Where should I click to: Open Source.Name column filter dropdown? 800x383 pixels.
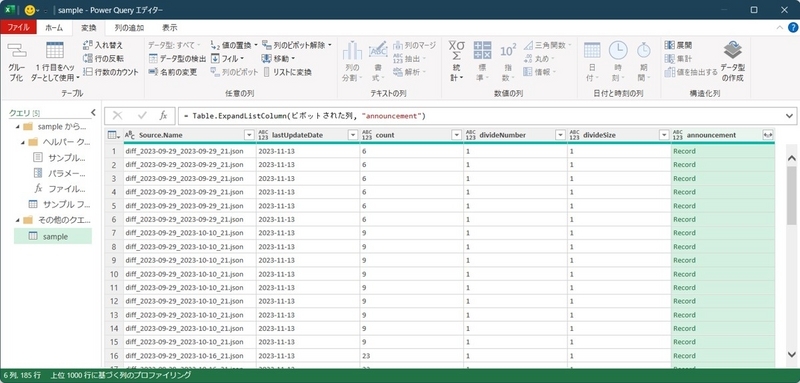(249, 135)
